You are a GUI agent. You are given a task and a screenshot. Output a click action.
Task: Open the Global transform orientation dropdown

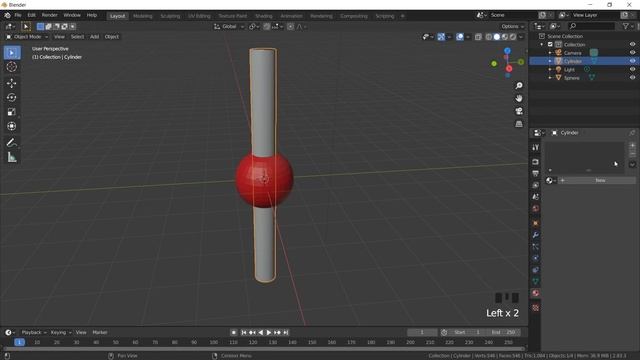point(229,27)
